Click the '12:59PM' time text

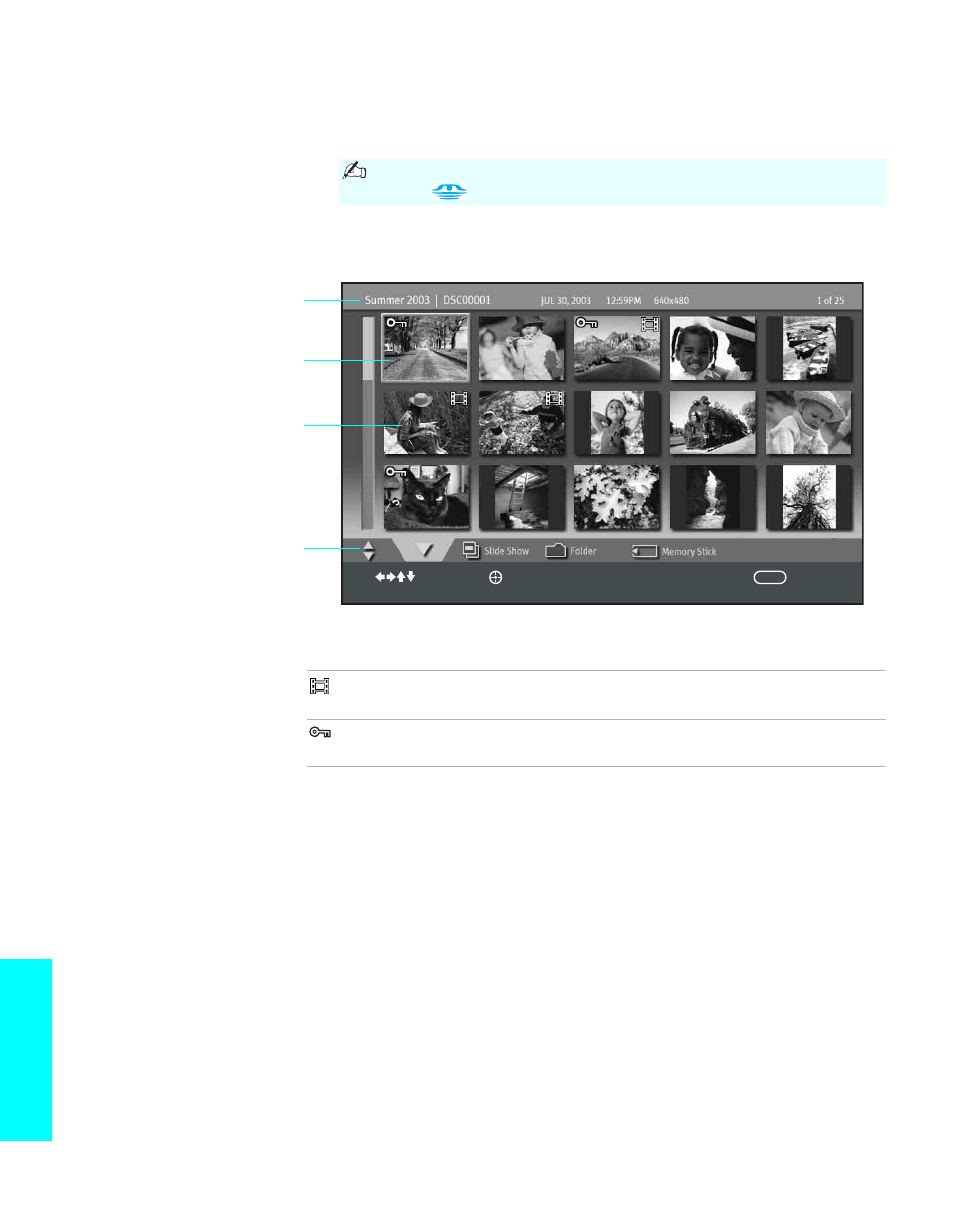click(x=622, y=300)
